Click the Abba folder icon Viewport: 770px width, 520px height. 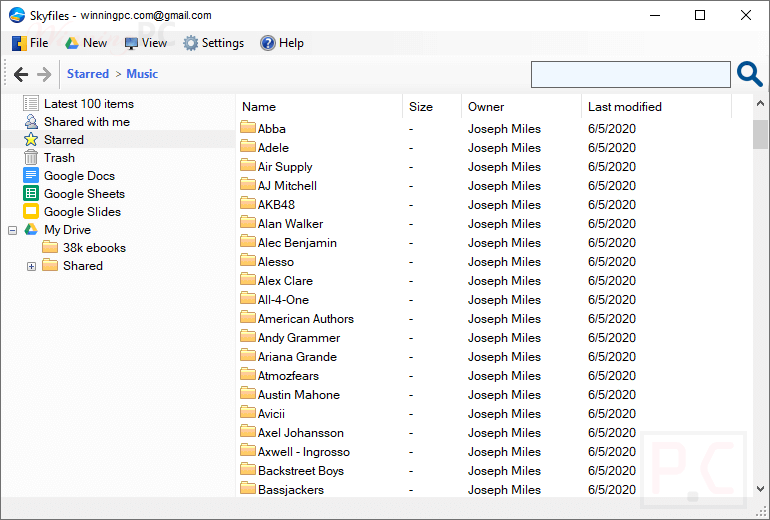point(248,128)
